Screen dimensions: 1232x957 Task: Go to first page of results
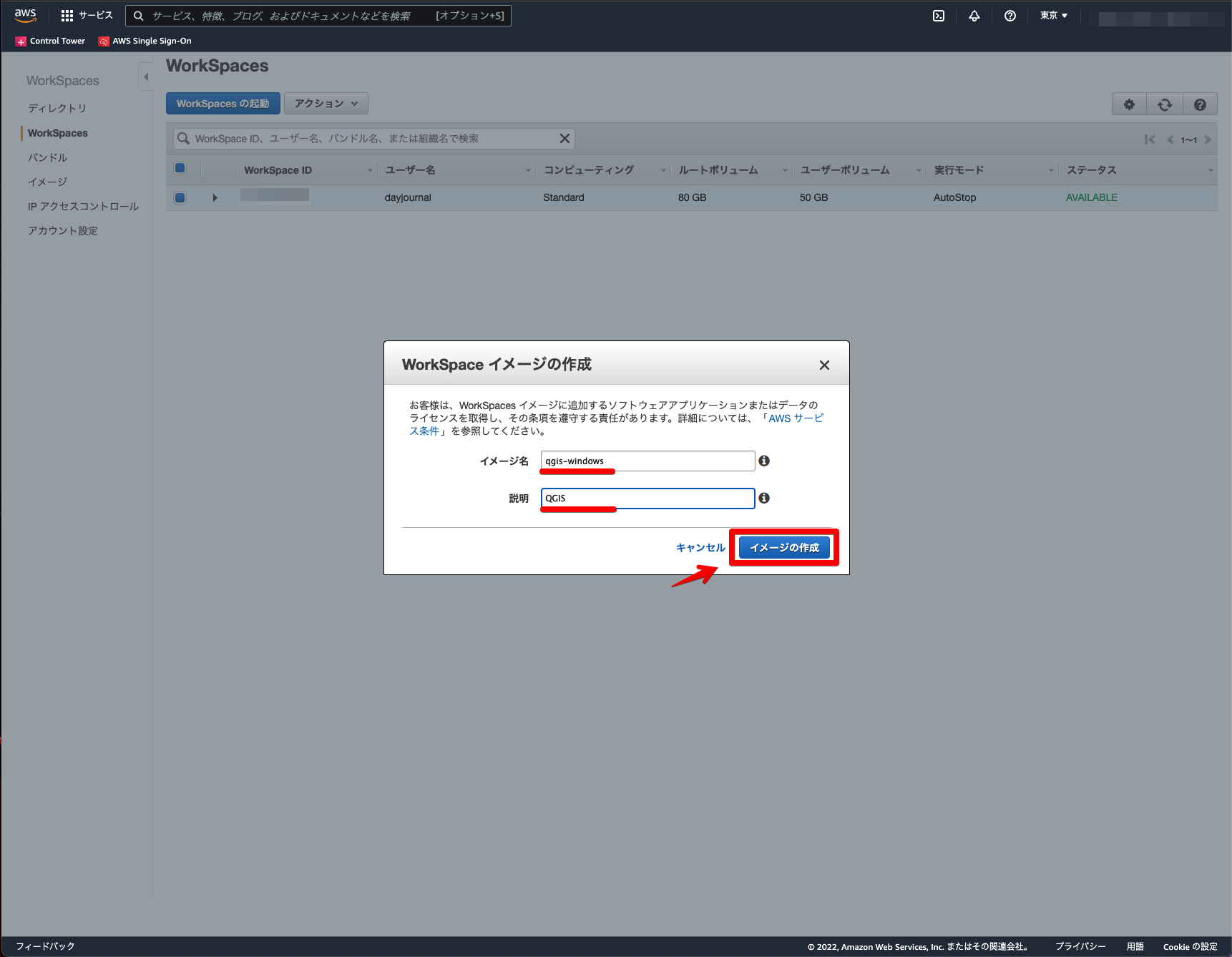1150,139
